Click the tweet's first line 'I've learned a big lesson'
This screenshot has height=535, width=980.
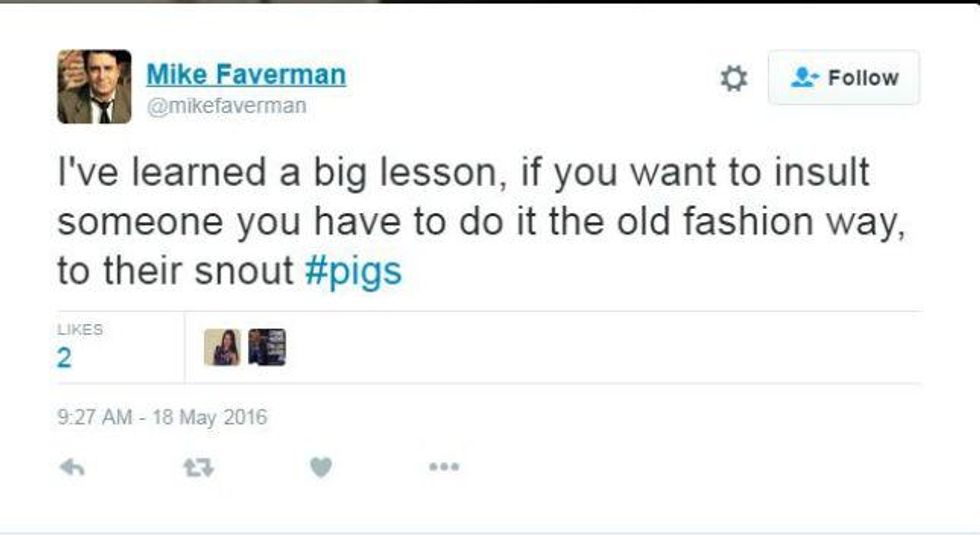tap(276, 172)
